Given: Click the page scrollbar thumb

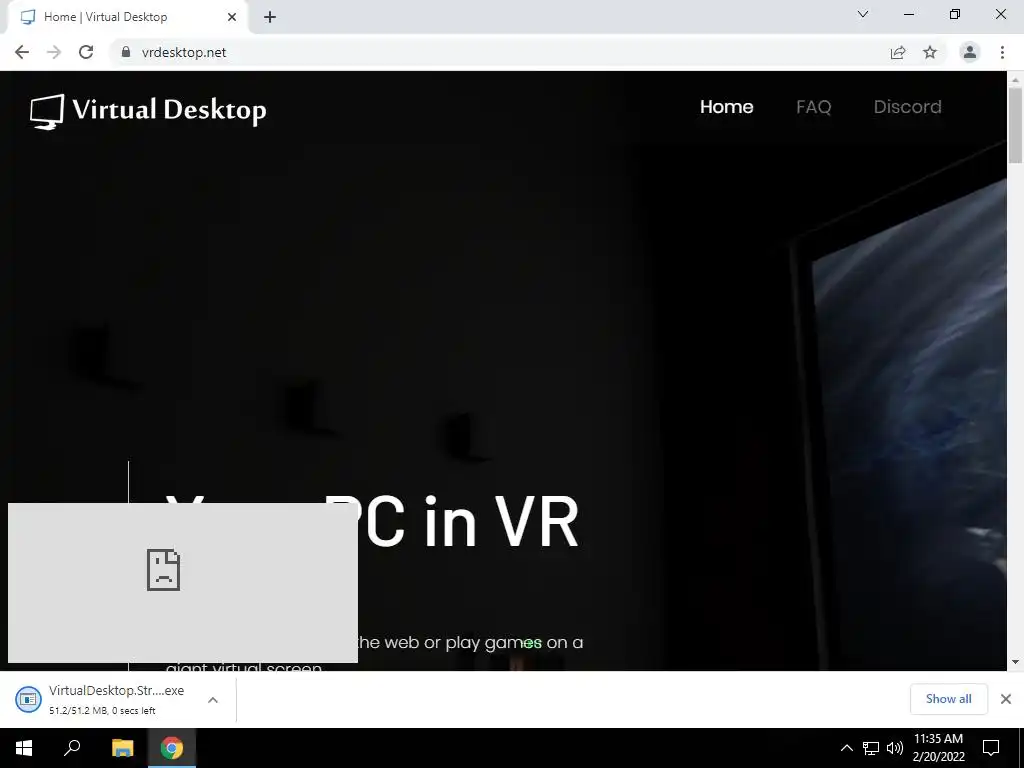Looking at the screenshot, I should coord(1015,125).
